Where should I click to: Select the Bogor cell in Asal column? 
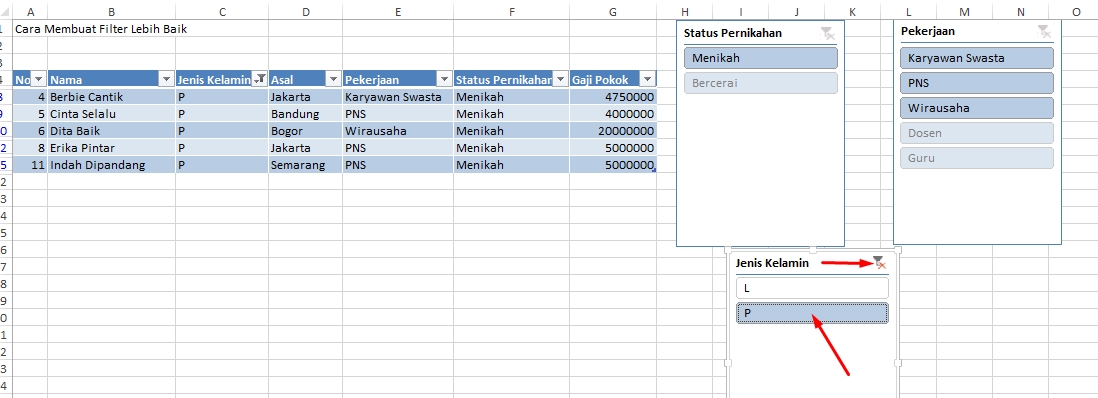point(305,131)
